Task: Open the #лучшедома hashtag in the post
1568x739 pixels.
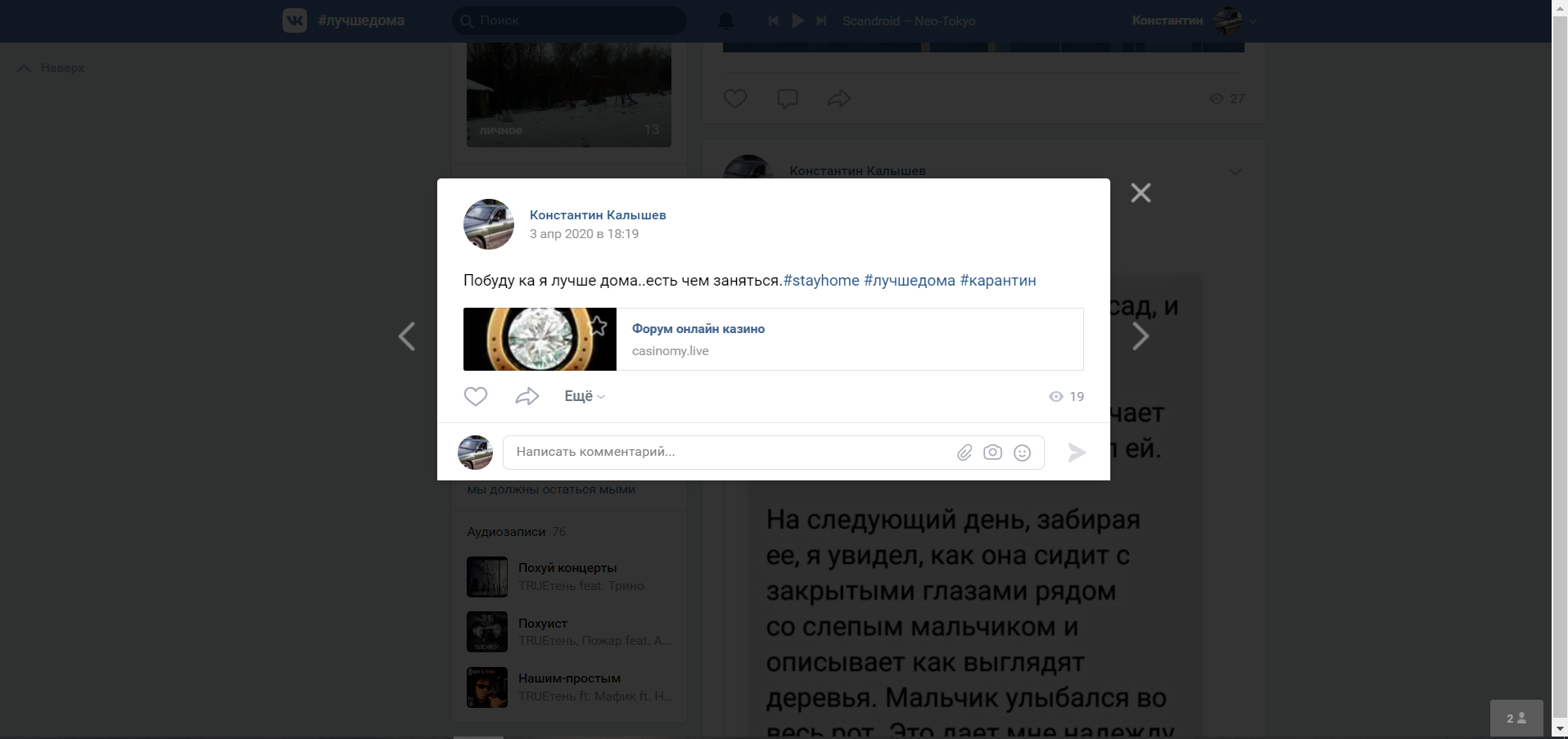Action: [910, 281]
